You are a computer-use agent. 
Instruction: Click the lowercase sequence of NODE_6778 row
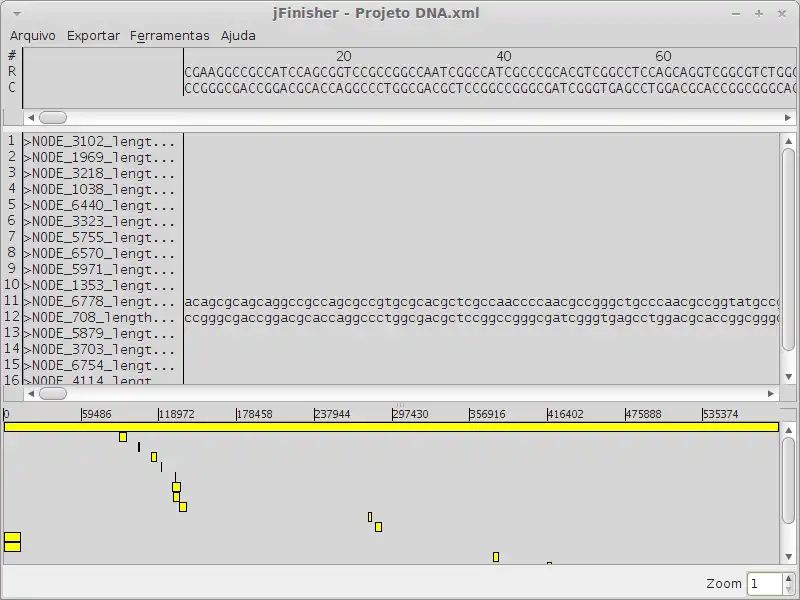pyautogui.click(x=482, y=302)
